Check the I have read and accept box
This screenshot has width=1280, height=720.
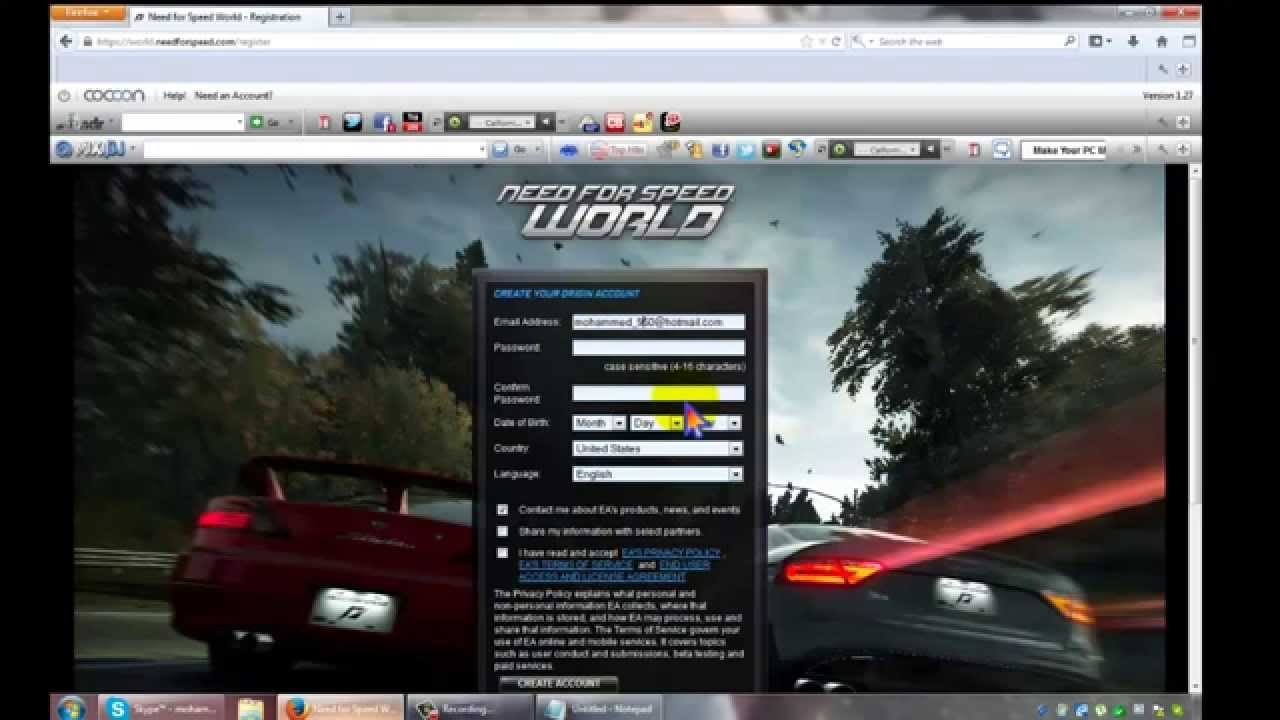point(502,552)
